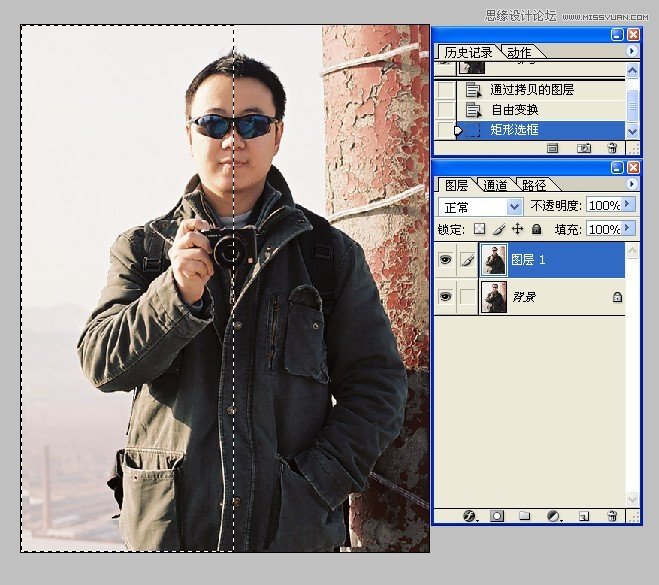Switch to the 动作 (Actions) tab

point(519,52)
